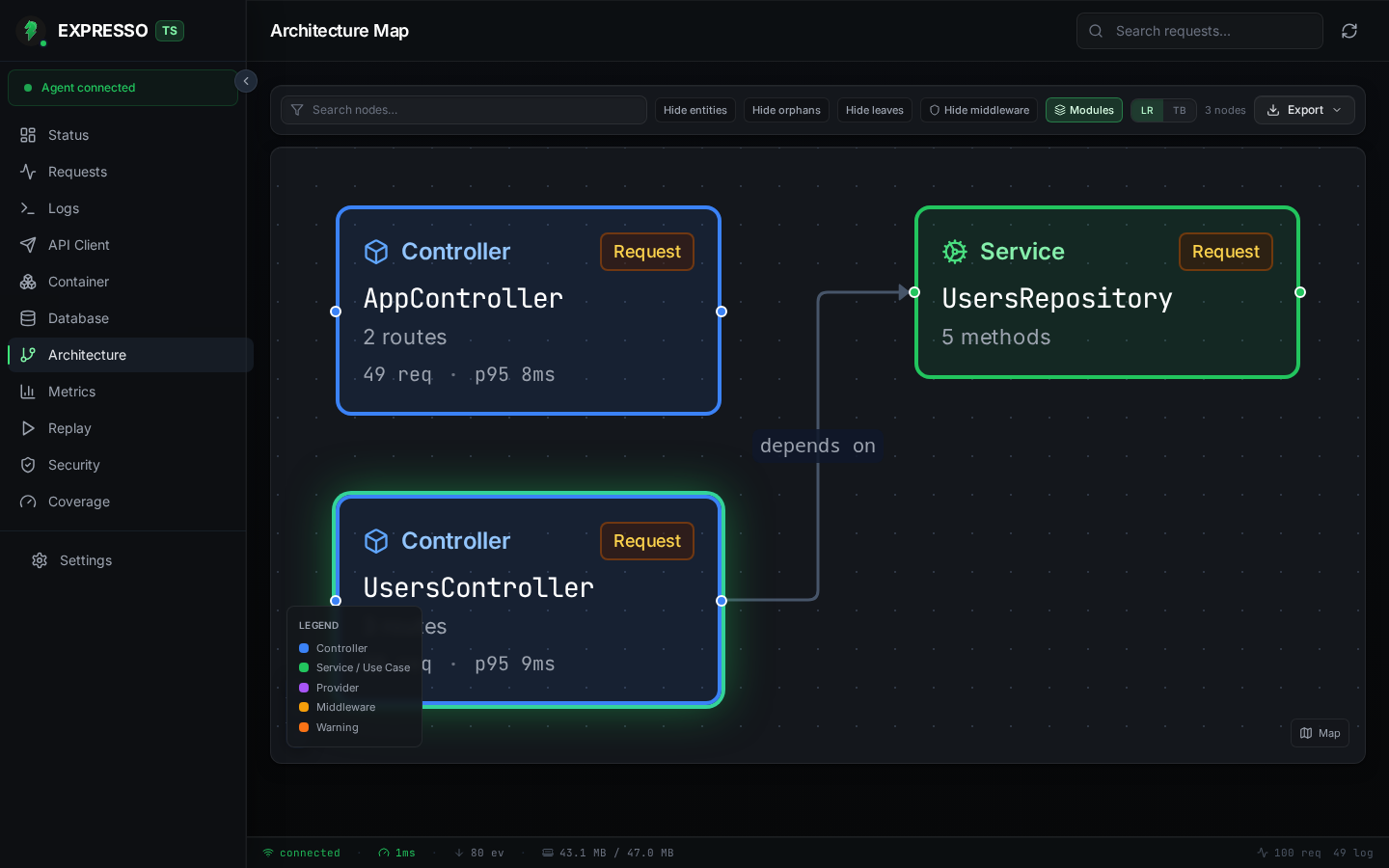
Task: Click the '5 methods' text on UsersRepository
Action: click(996, 338)
